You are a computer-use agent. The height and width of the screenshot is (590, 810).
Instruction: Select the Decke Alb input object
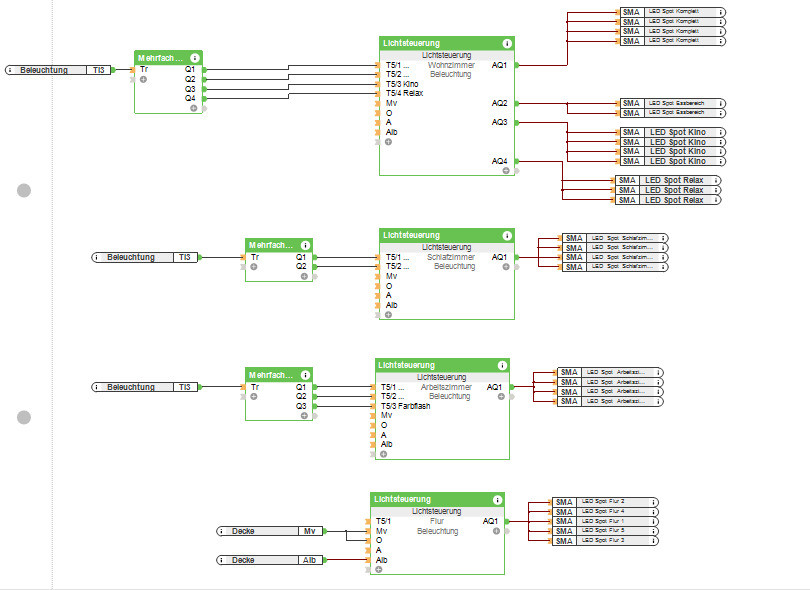click(x=270, y=560)
